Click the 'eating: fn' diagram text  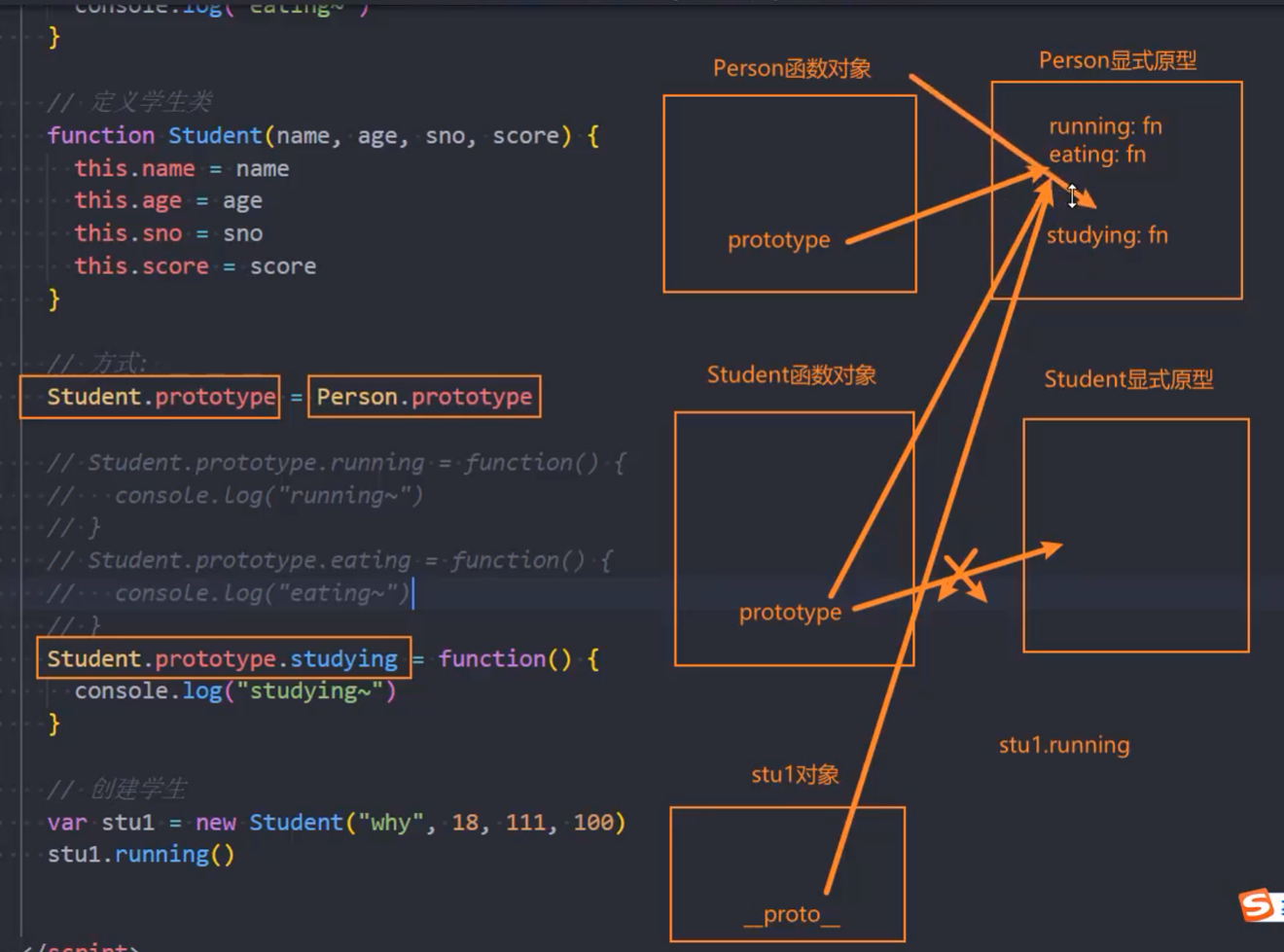(1097, 155)
